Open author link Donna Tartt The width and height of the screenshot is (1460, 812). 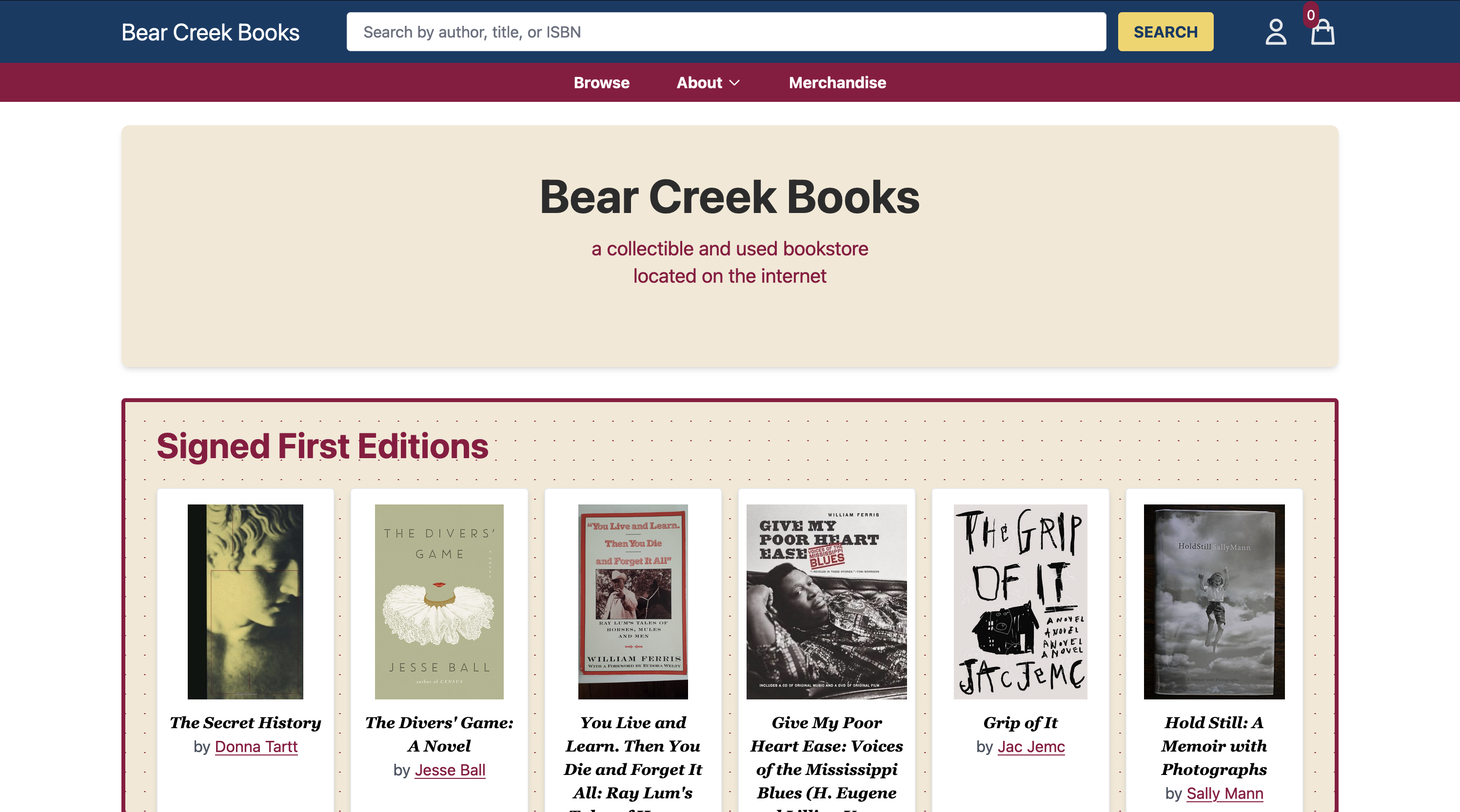tap(256, 746)
